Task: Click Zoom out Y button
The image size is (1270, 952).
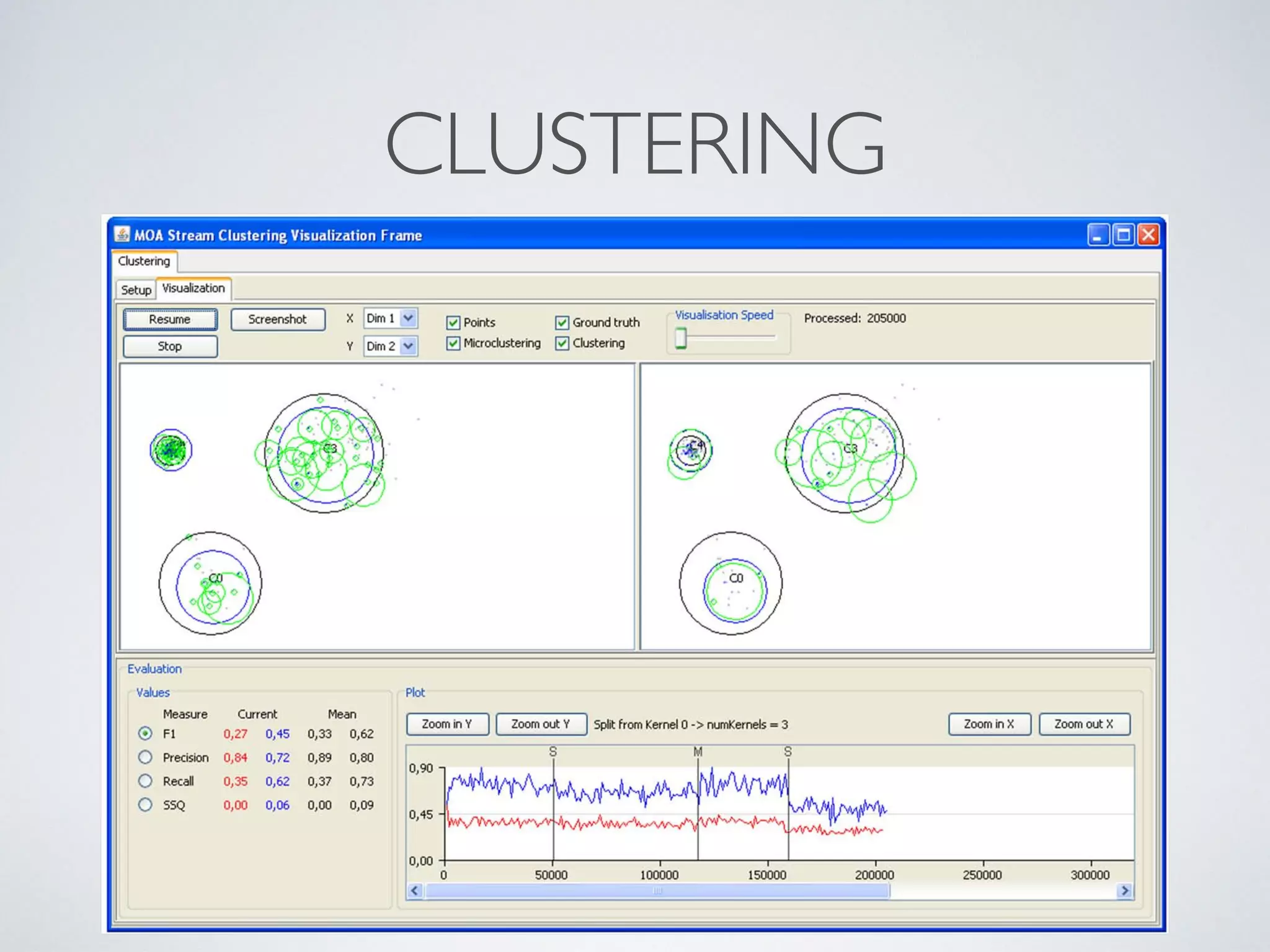Action: (541, 724)
